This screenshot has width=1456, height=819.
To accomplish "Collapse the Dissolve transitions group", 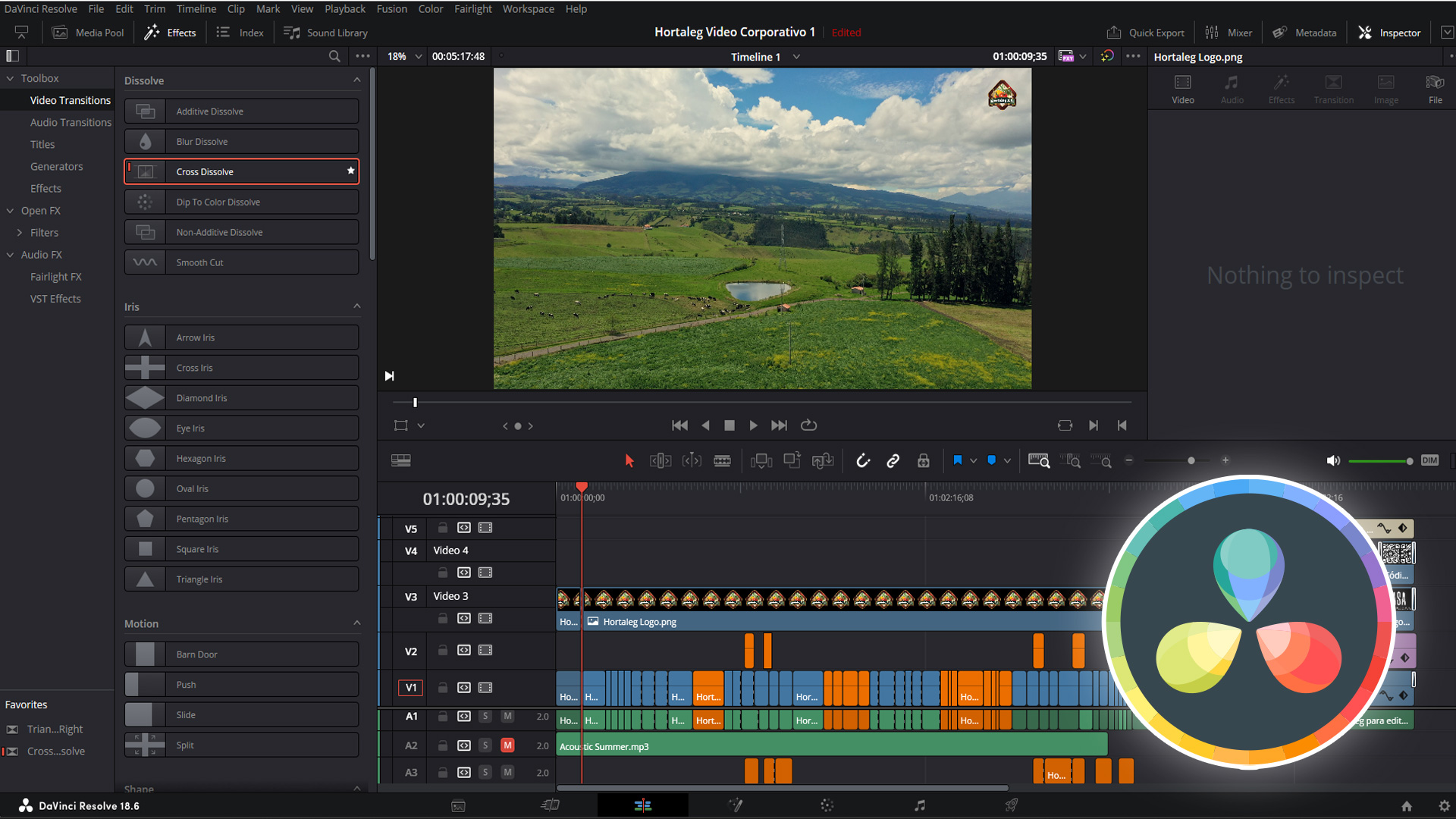I will (356, 80).
